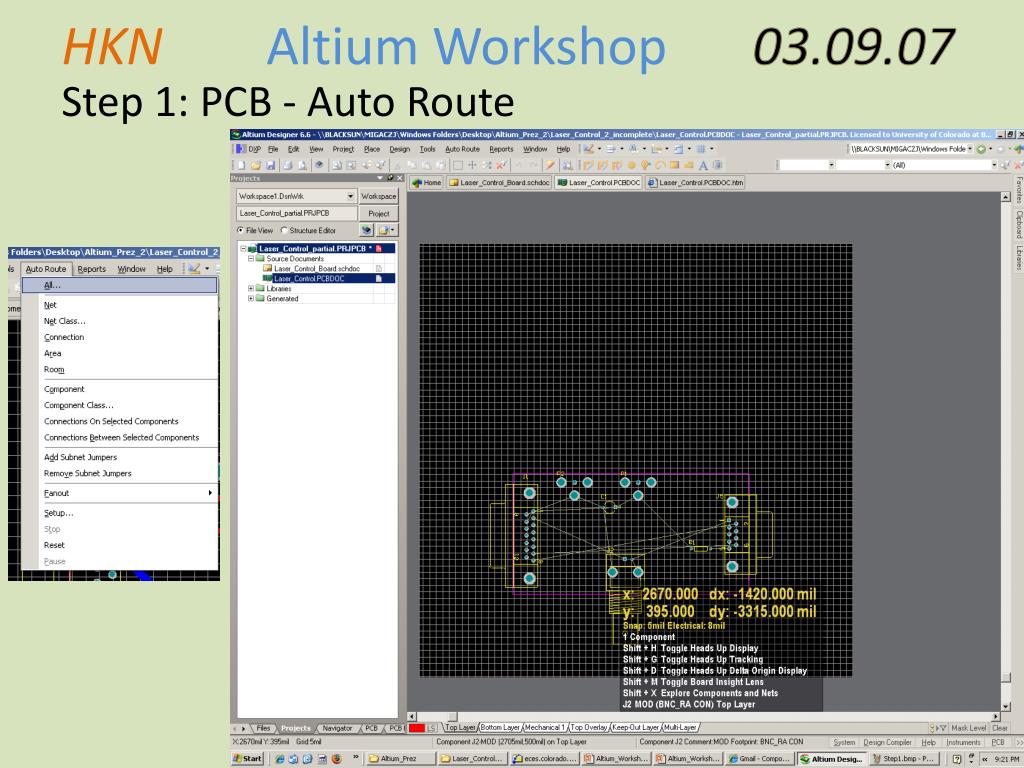This screenshot has width=1024, height=768.
Task: Click the Workspace button
Action: (379, 196)
